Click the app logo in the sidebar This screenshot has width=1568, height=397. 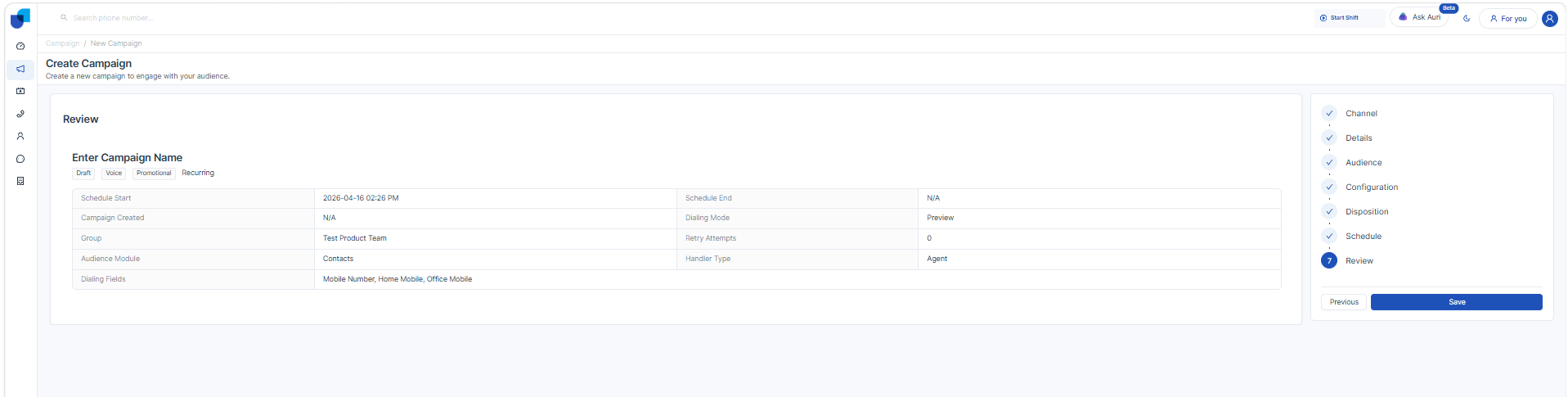coord(20,18)
